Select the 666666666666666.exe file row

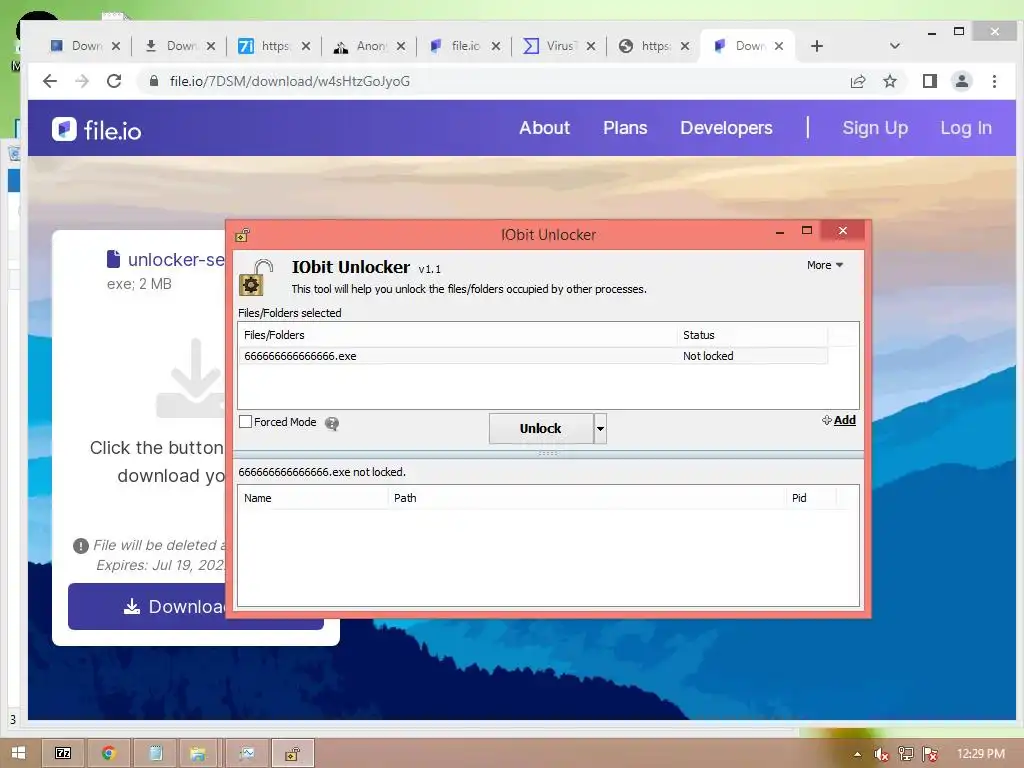pyautogui.click(x=532, y=356)
